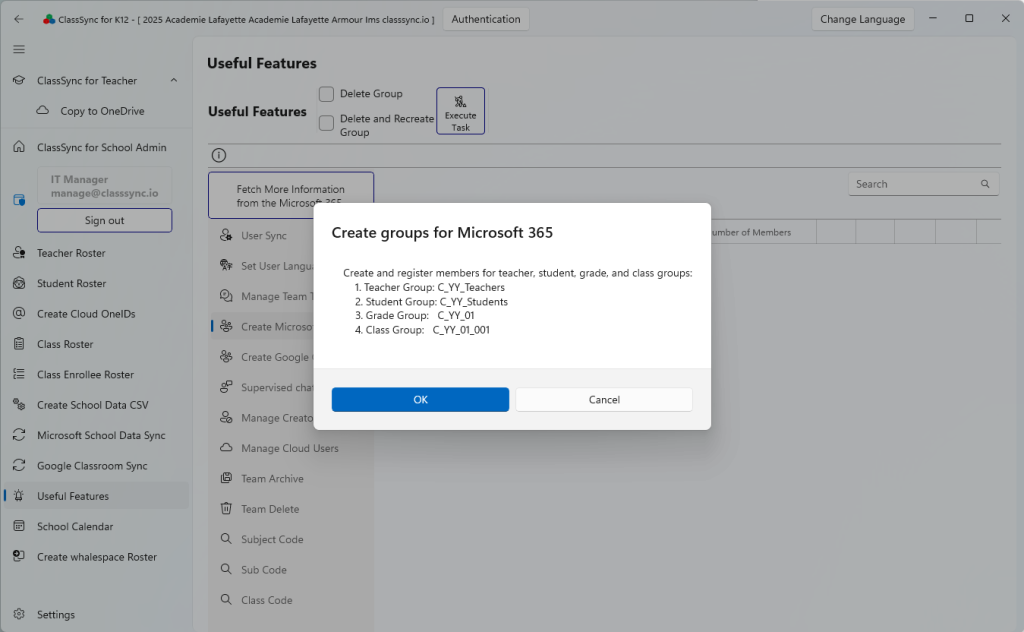
Task: Select Create Google groups menu item
Action: [x=262, y=357]
